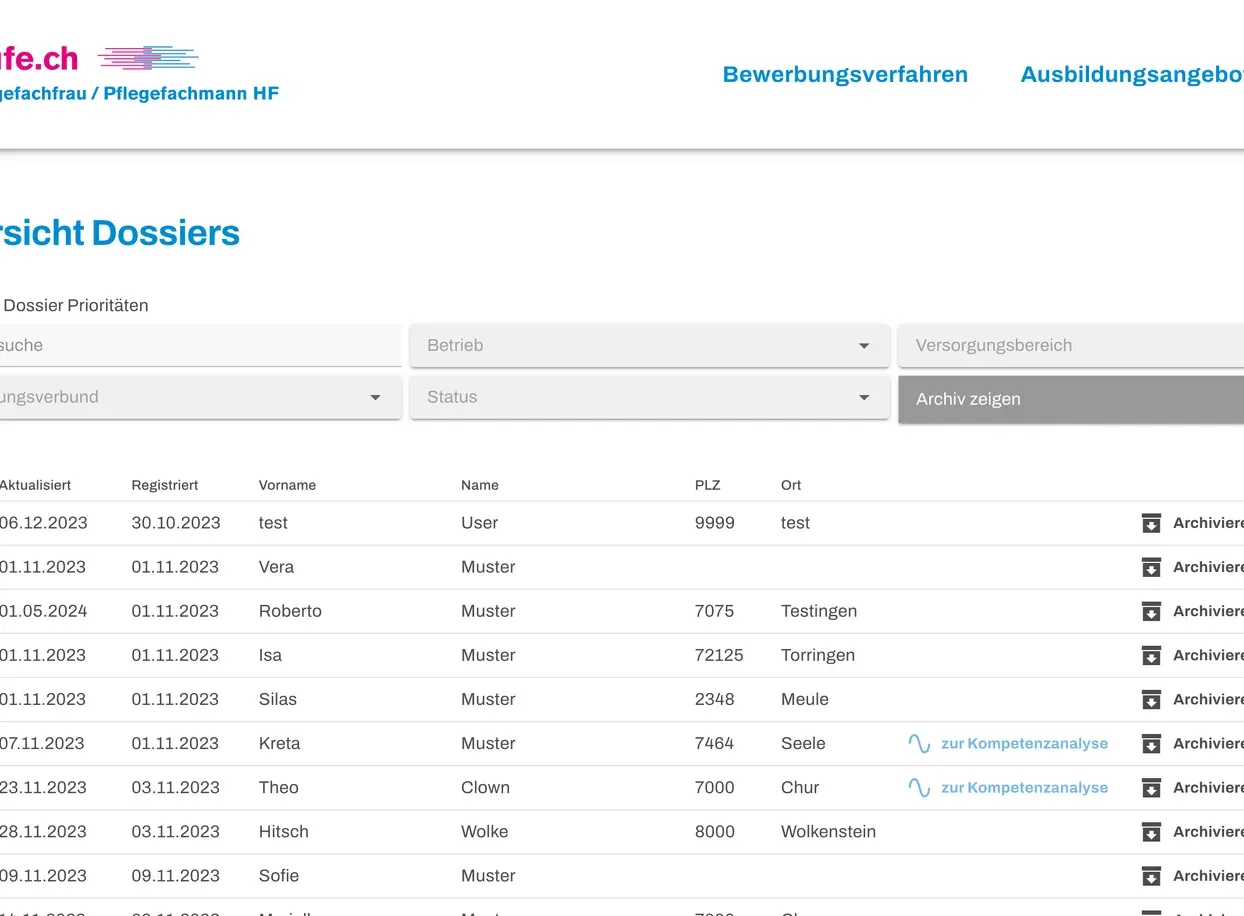
Task: Click archive icon in Roberto Muster row
Action: [1151, 611]
